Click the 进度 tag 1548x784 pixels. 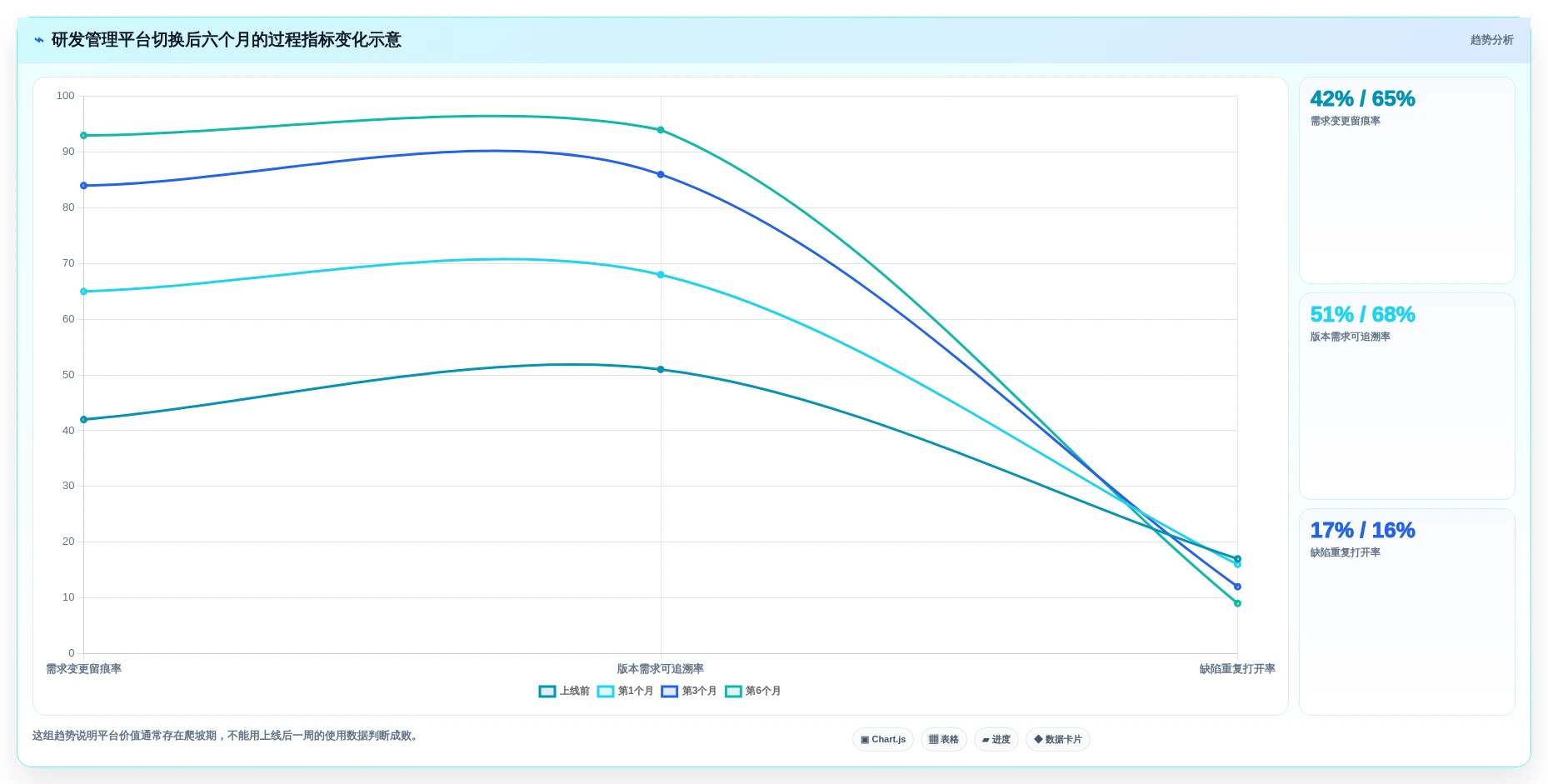pyautogui.click(x=996, y=740)
